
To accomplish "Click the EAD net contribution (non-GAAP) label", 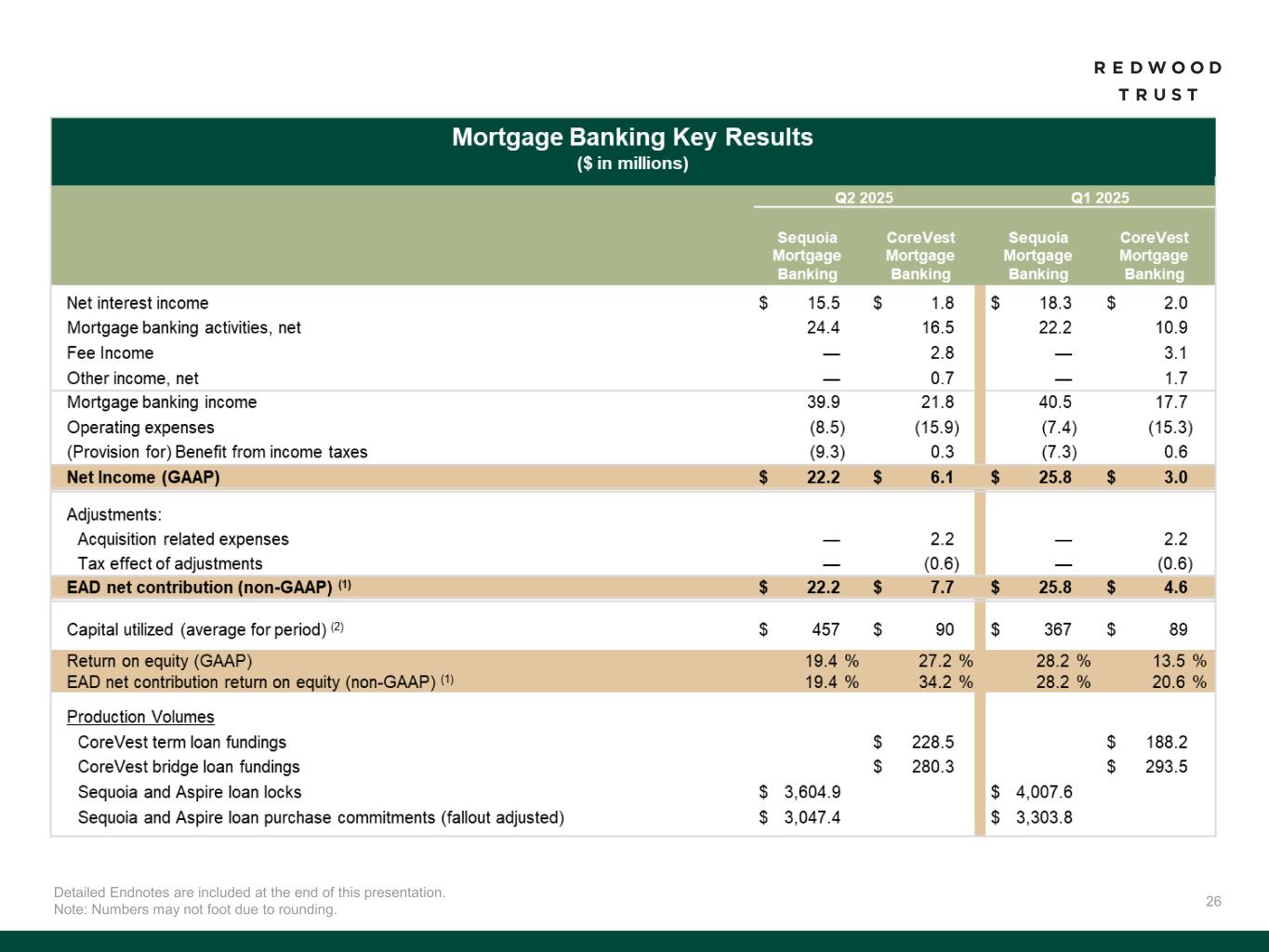I will pos(199,588).
